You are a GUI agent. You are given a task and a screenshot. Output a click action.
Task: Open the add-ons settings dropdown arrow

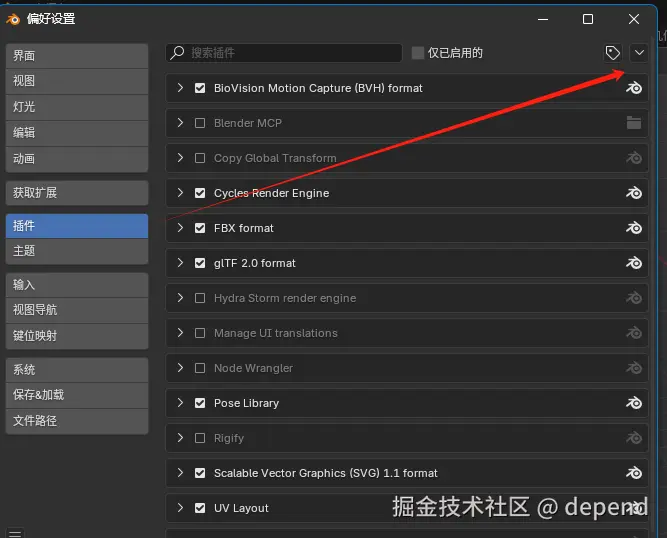(x=639, y=53)
